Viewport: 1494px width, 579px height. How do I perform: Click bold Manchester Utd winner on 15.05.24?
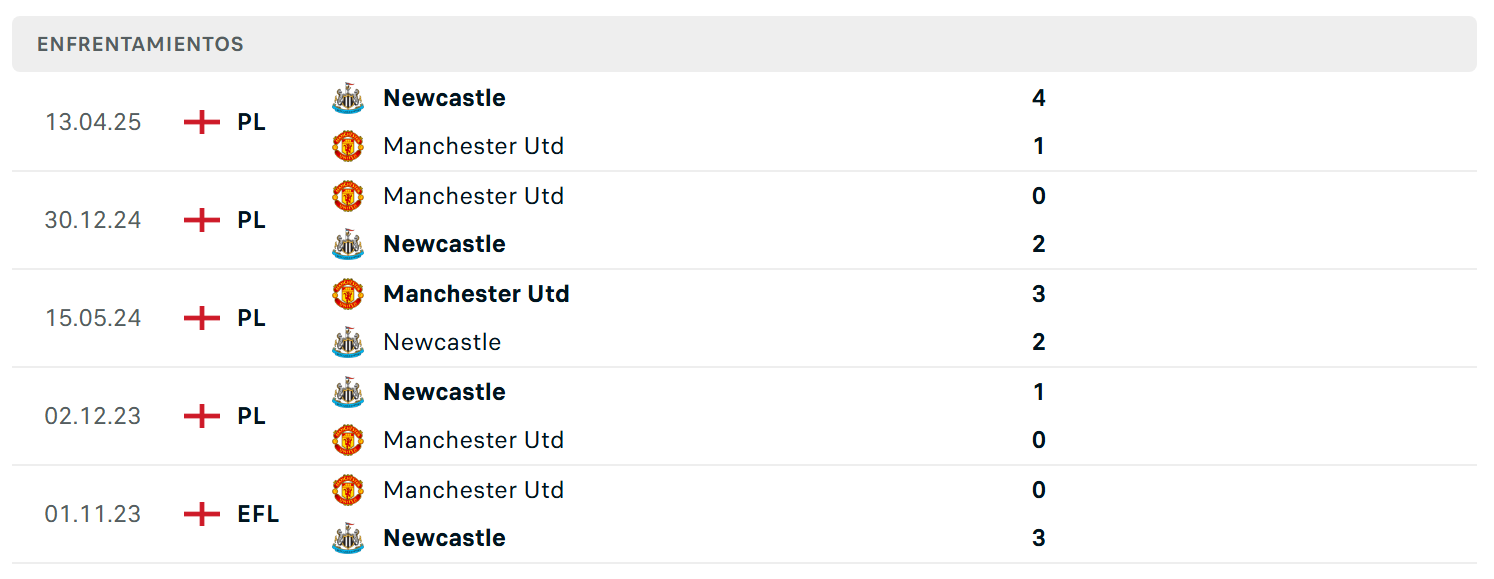click(476, 294)
